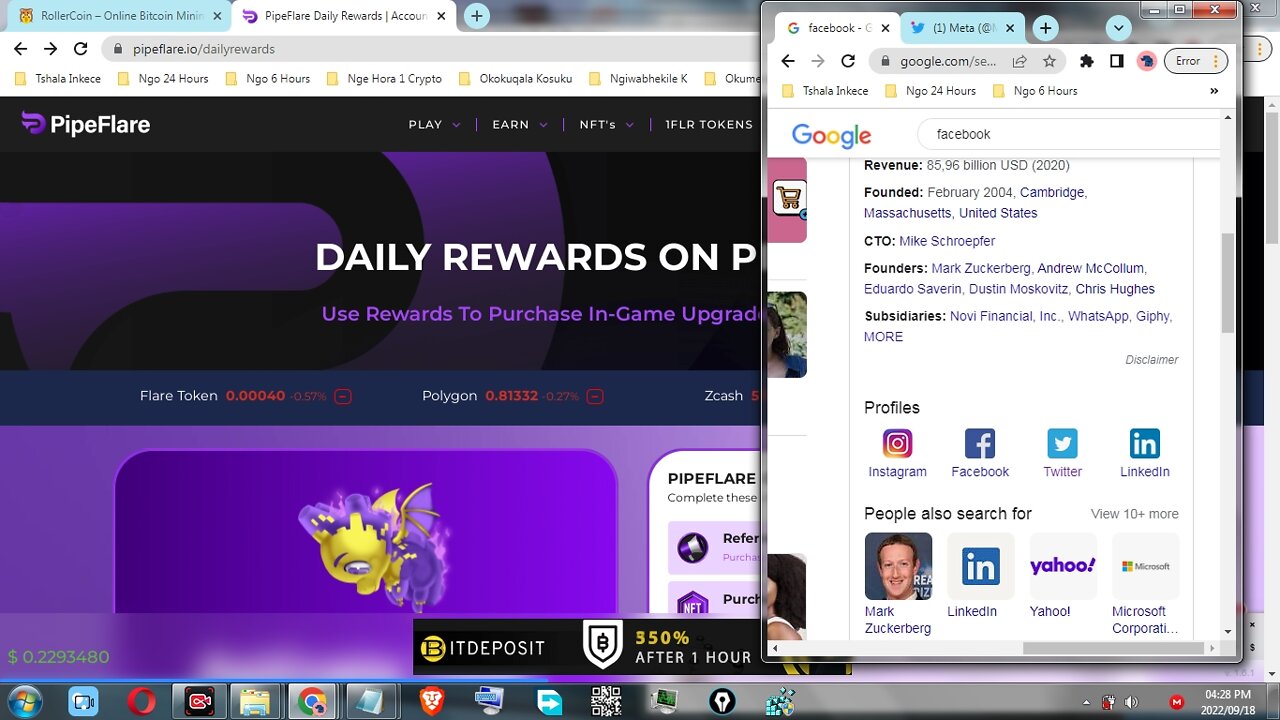Open profile avatar in Google window toolbar
This screenshot has height=720, width=1280.
point(1147,61)
